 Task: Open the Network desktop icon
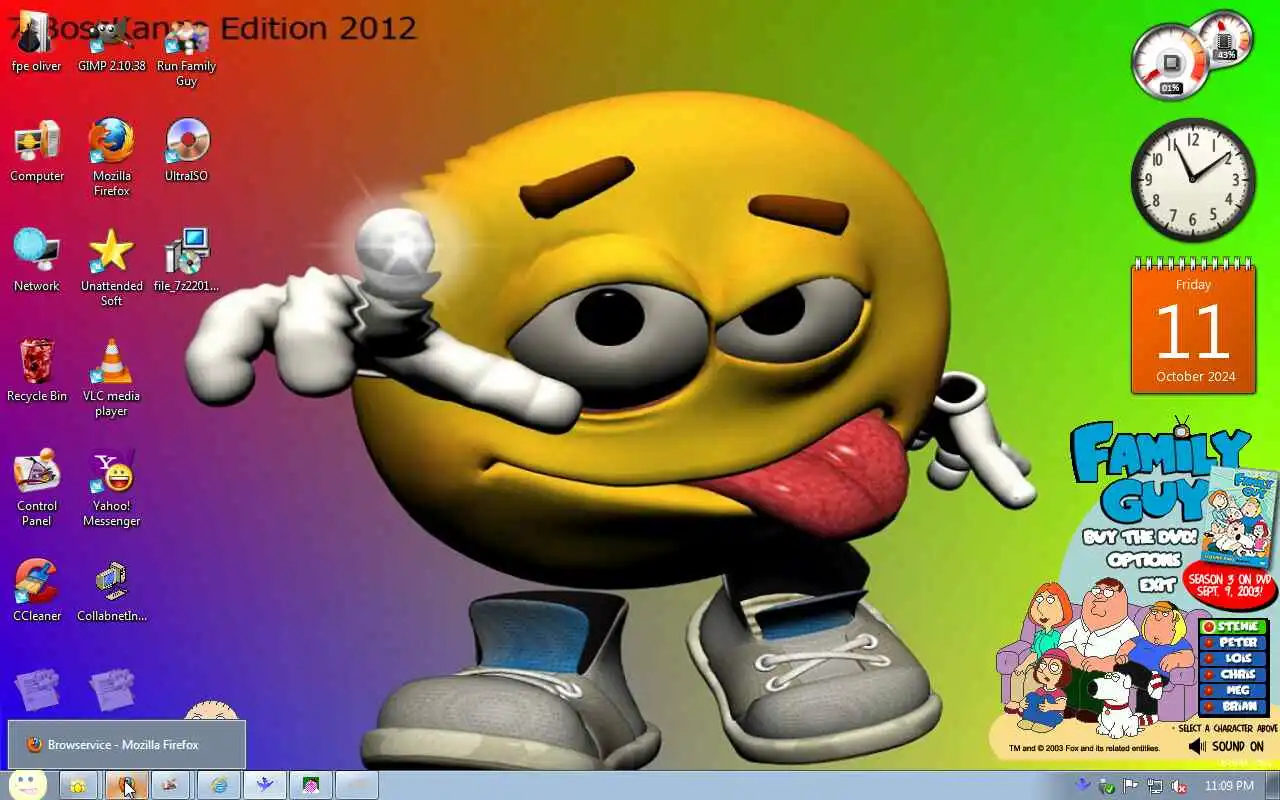[x=37, y=261]
